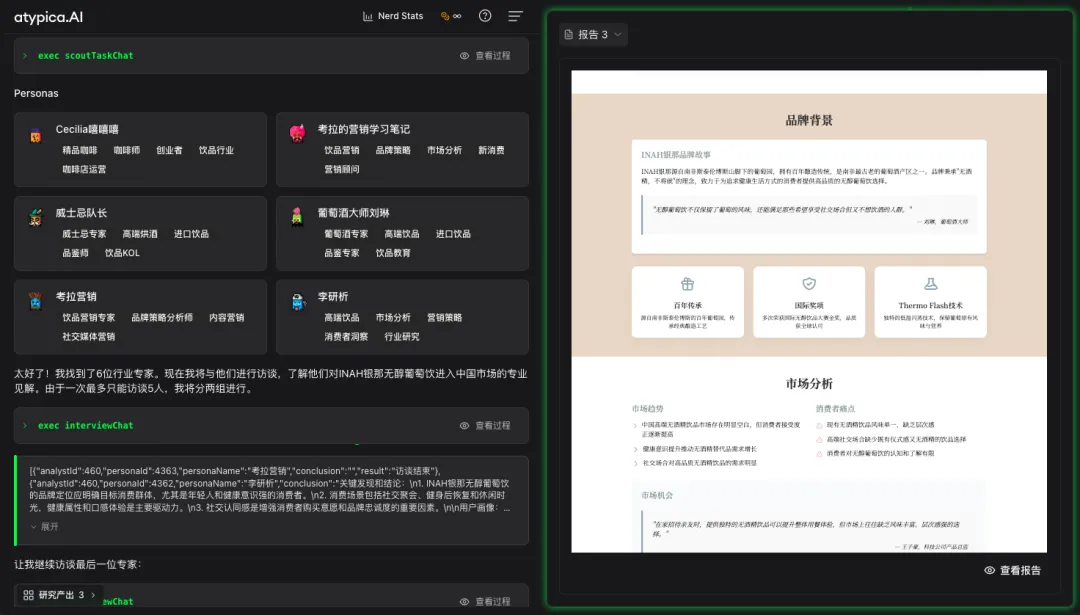Click 考拉的营销学习笔记 avatar icon
The image size is (1080, 615).
coord(298,133)
